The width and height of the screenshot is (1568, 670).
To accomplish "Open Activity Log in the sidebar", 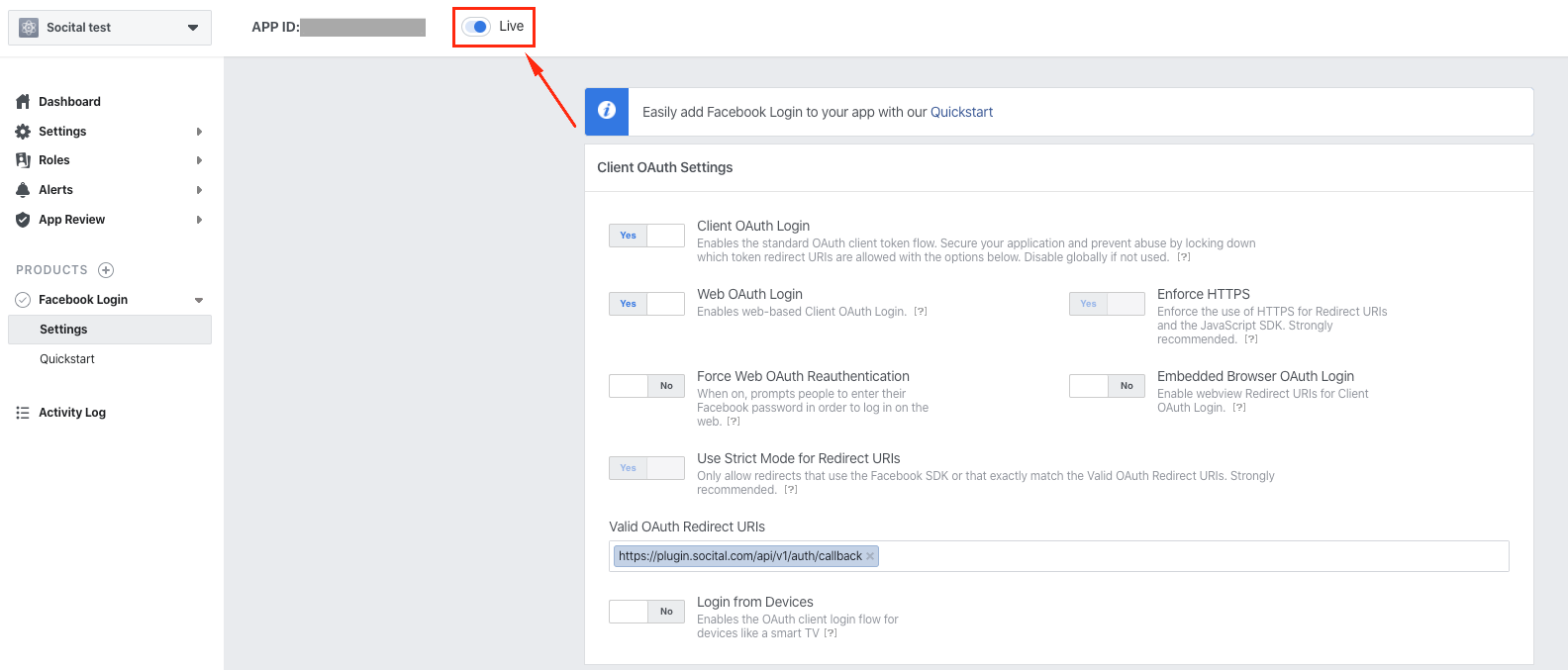I will click(x=72, y=413).
